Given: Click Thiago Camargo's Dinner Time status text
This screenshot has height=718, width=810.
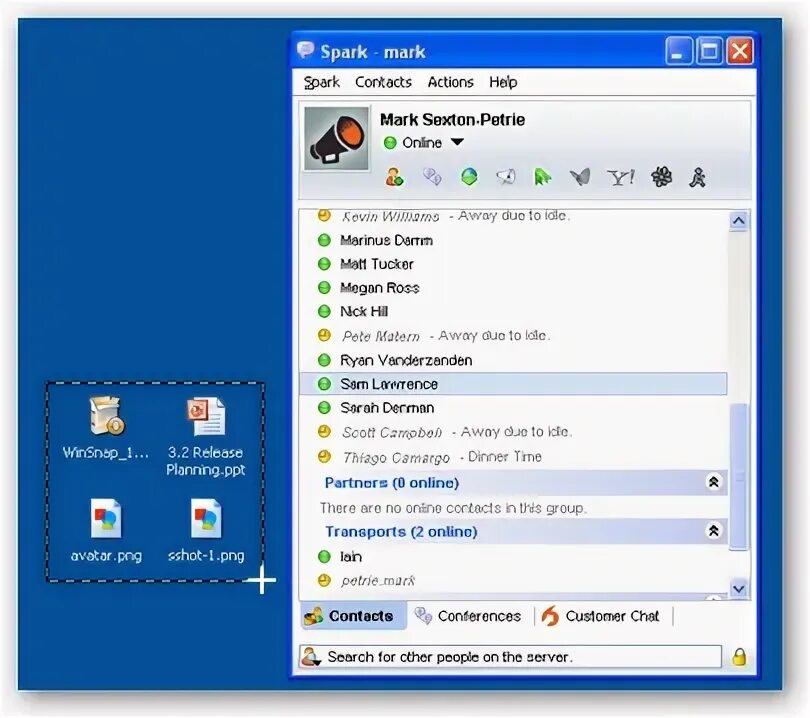Looking at the screenshot, I should 504,457.
